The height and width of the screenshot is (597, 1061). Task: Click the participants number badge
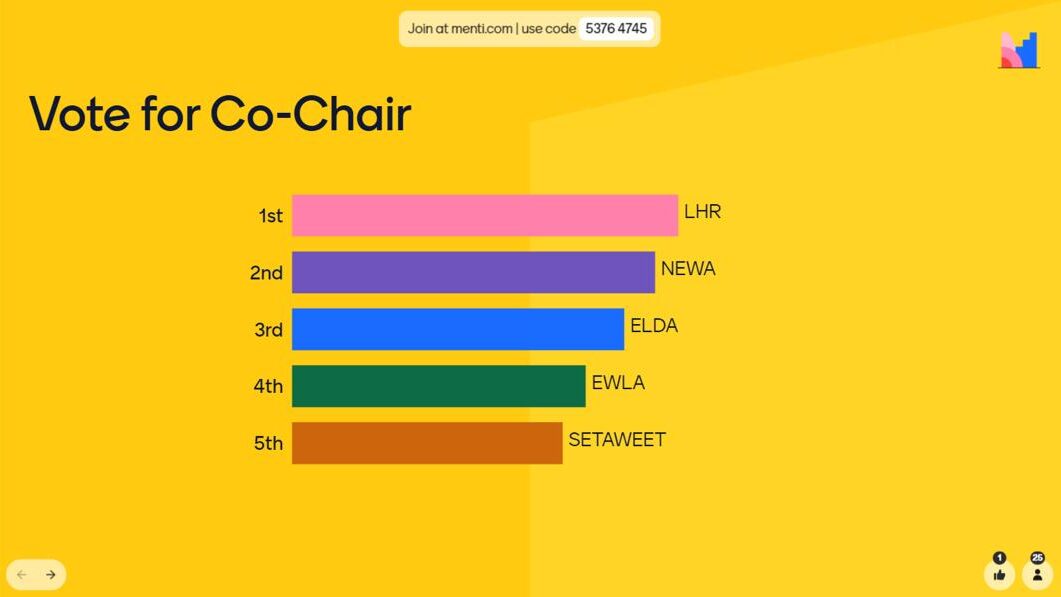click(x=1037, y=558)
